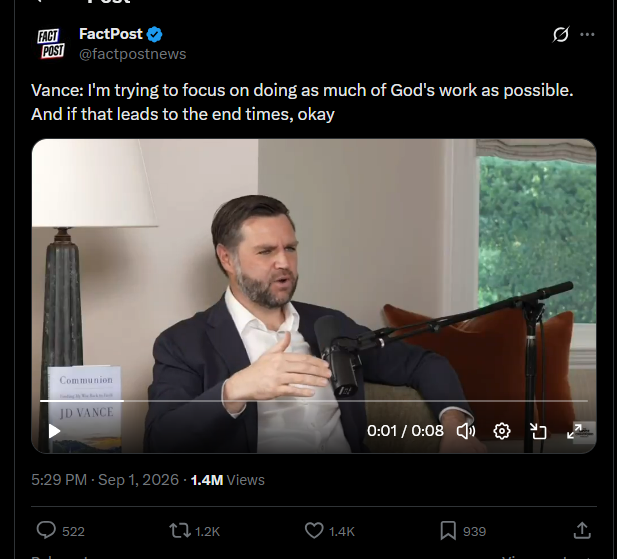Play the video

(54, 431)
